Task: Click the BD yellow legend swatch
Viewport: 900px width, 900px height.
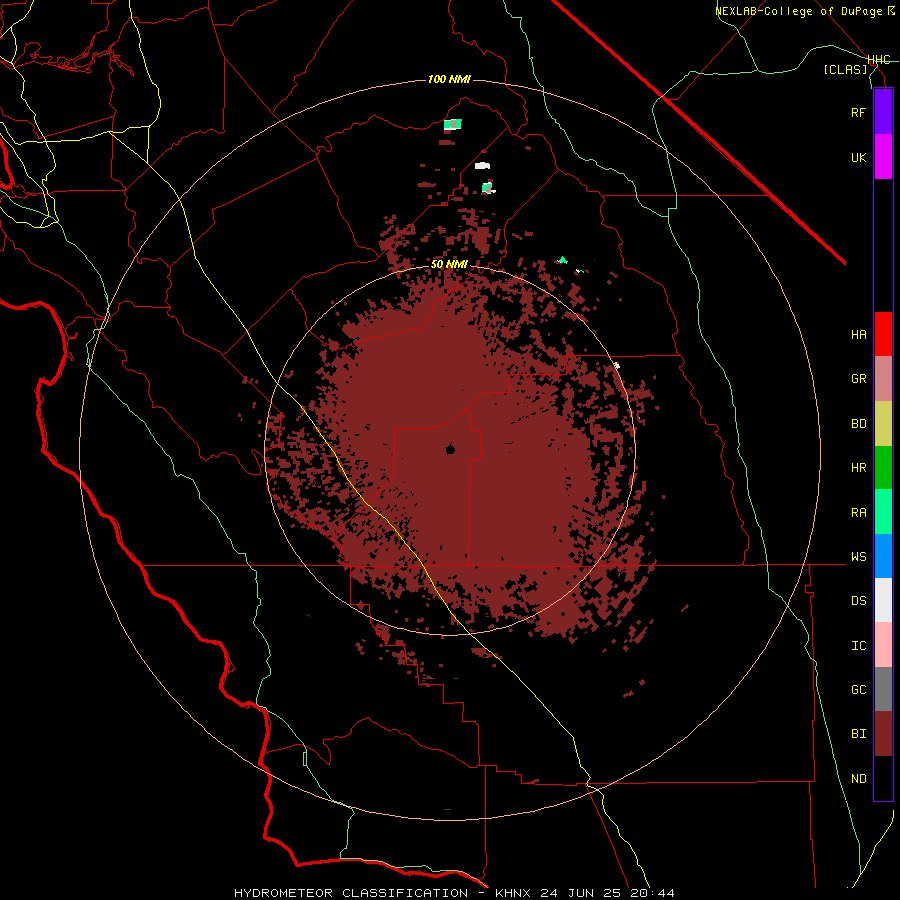Action: pyautogui.click(x=883, y=424)
